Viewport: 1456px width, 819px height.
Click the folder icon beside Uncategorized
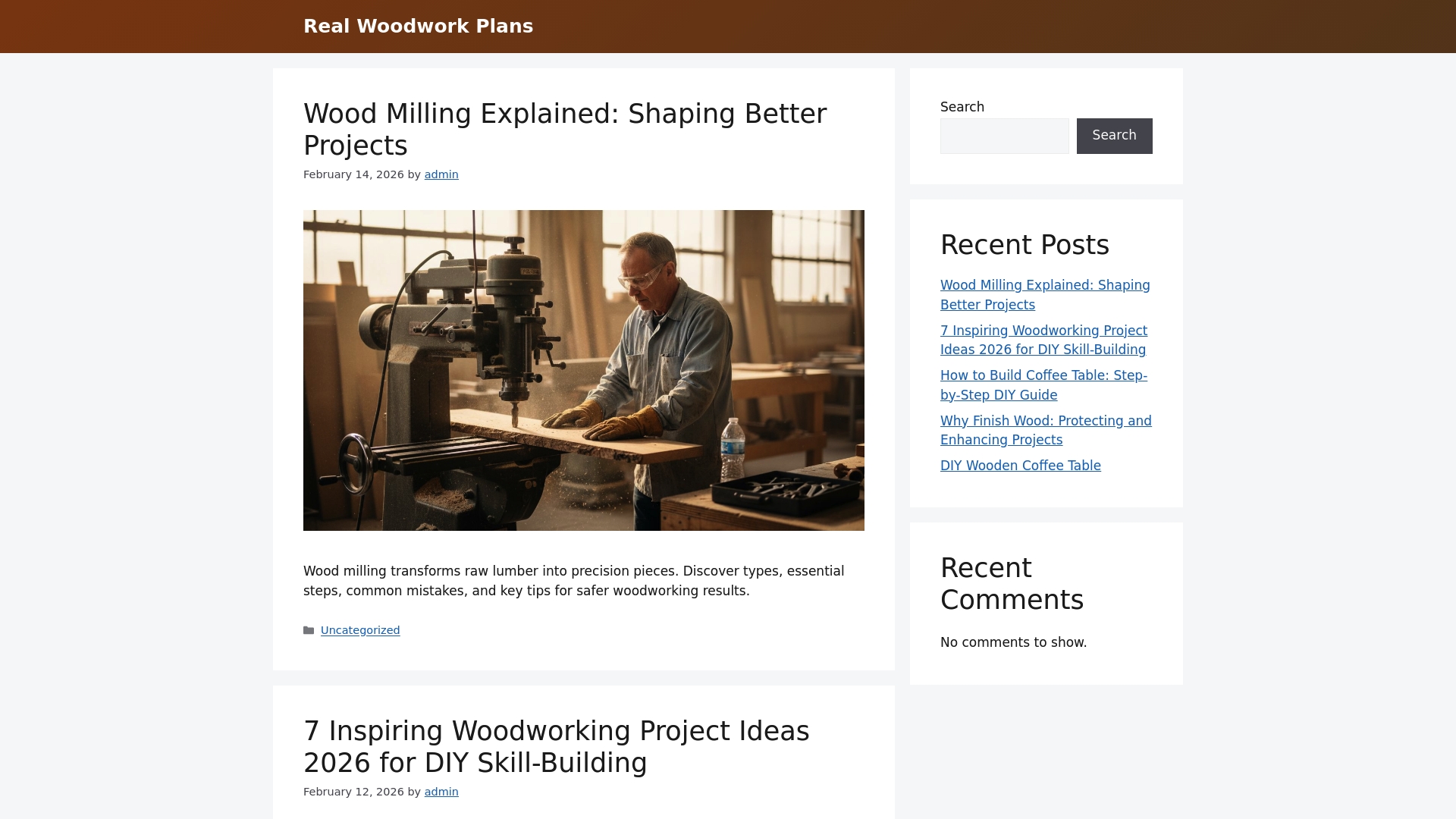point(310,630)
